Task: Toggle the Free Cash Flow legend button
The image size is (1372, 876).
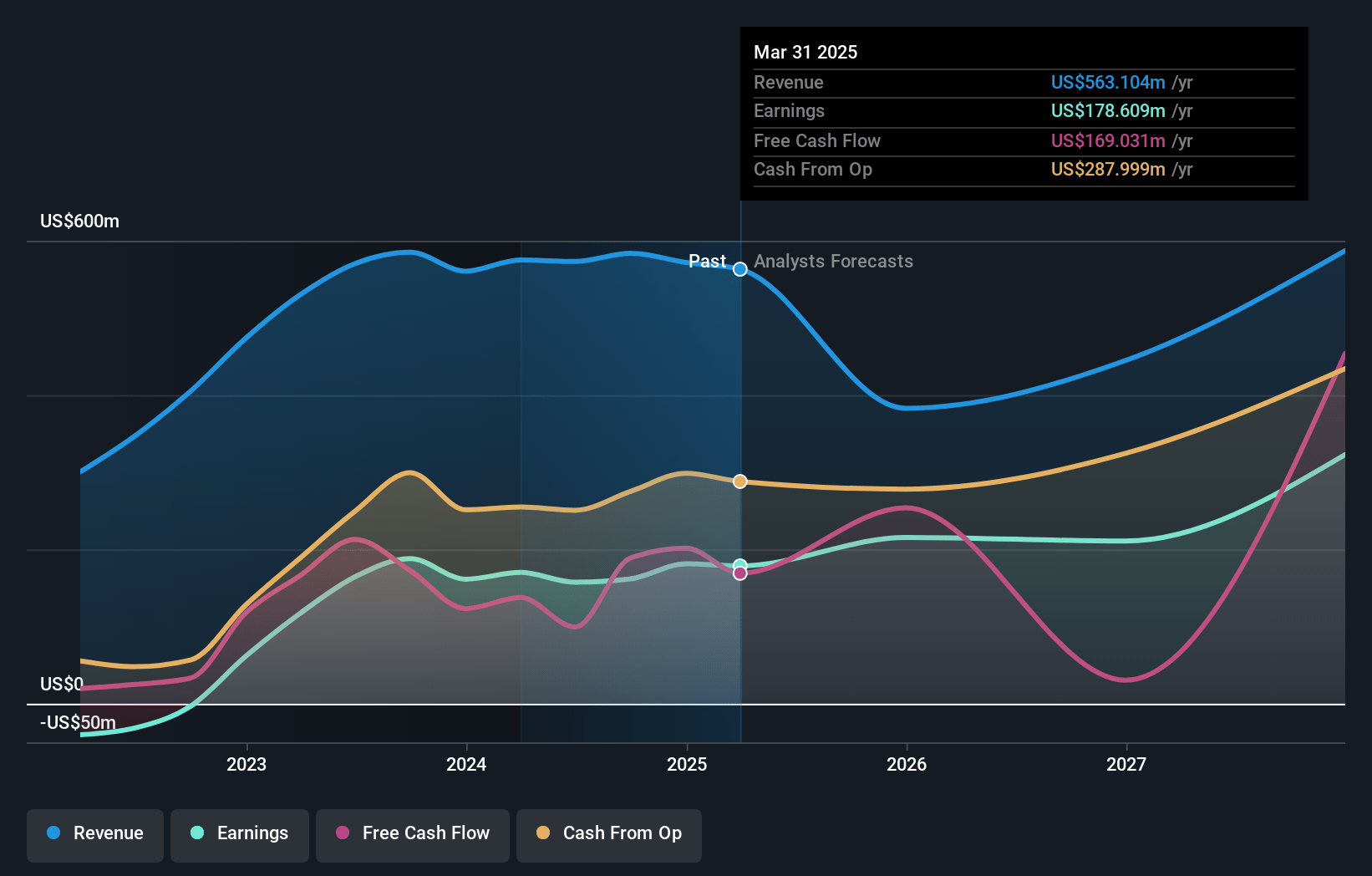Action: (413, 835)
